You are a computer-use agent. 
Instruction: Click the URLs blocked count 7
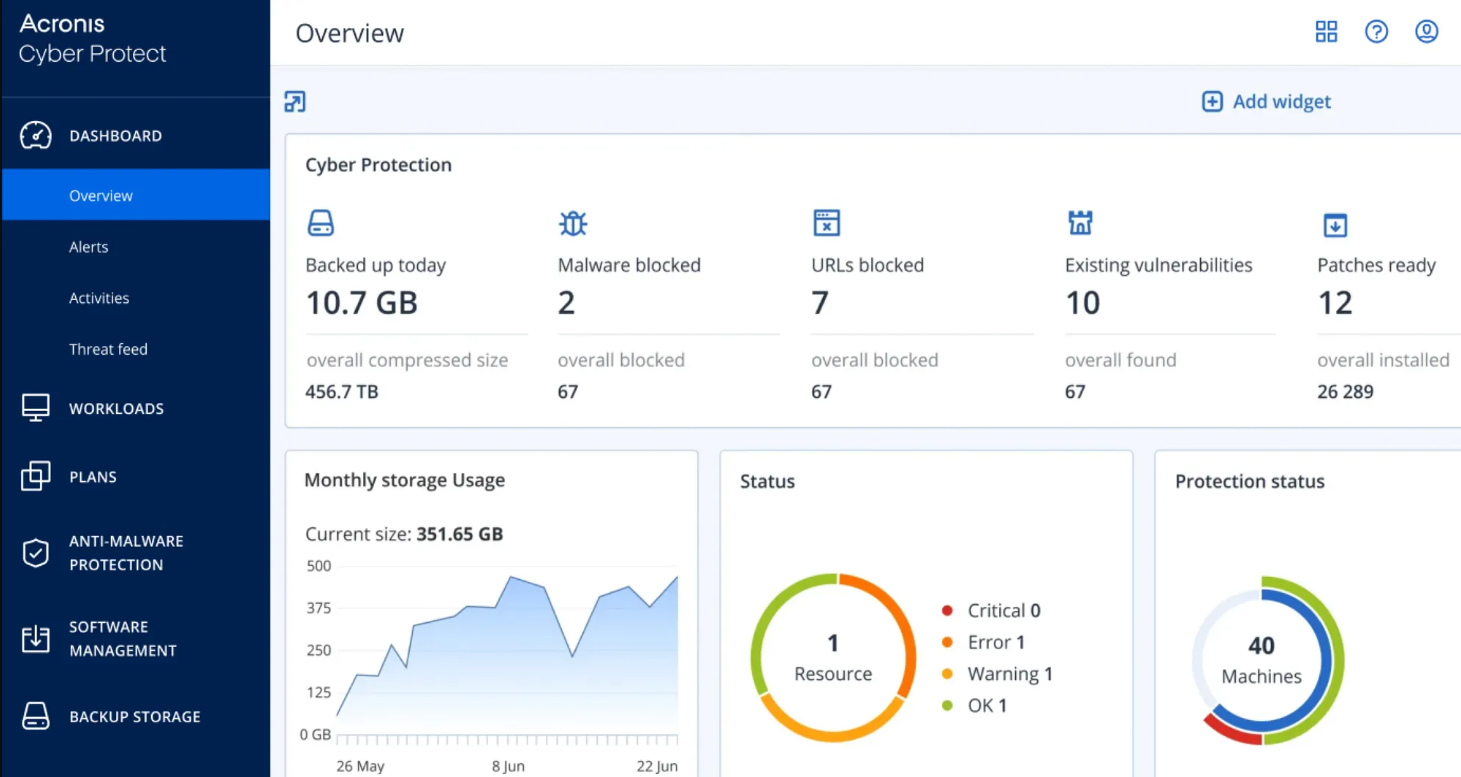pos(820,302)
